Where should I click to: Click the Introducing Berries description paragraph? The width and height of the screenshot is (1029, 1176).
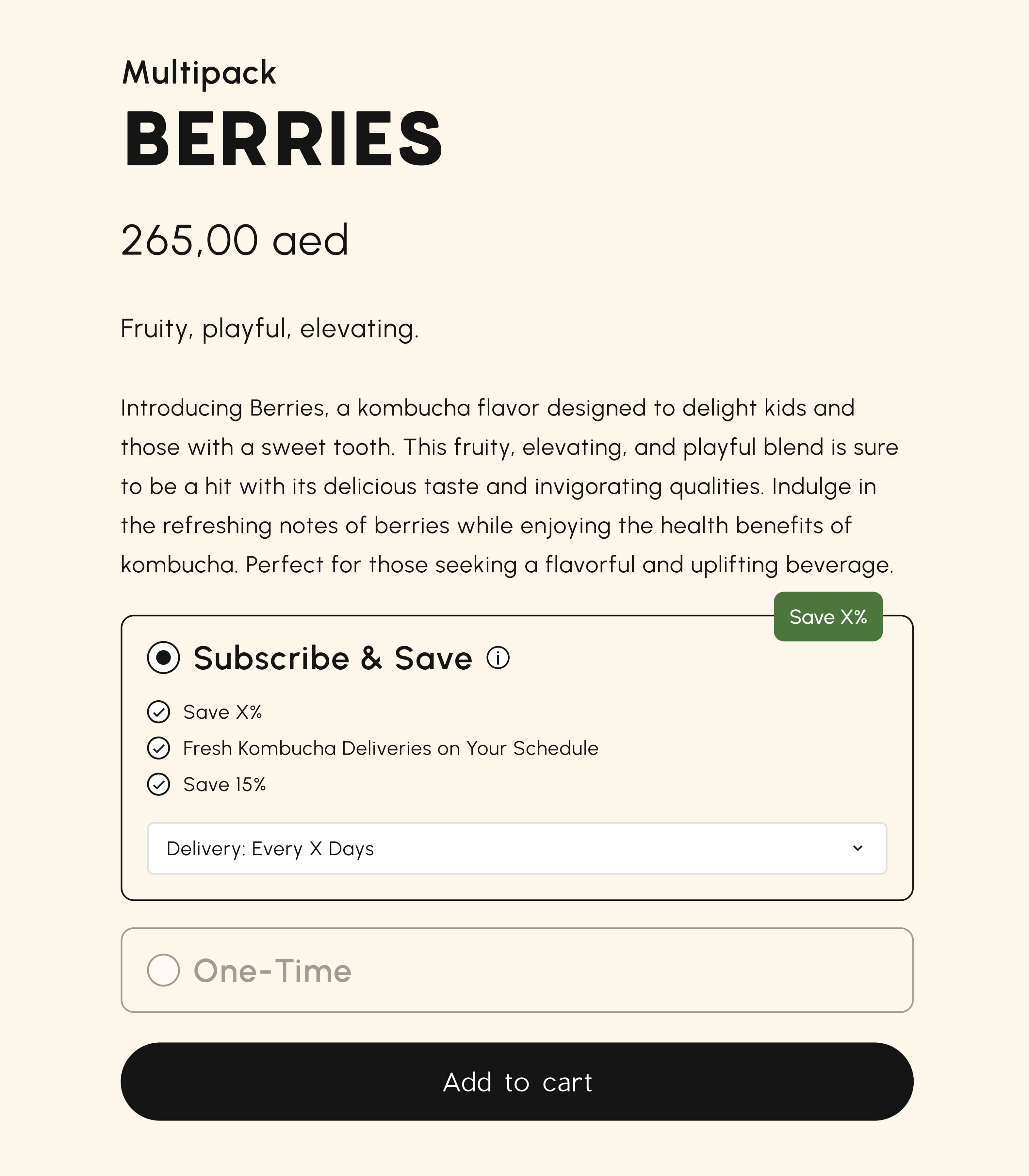click(509, 486)
